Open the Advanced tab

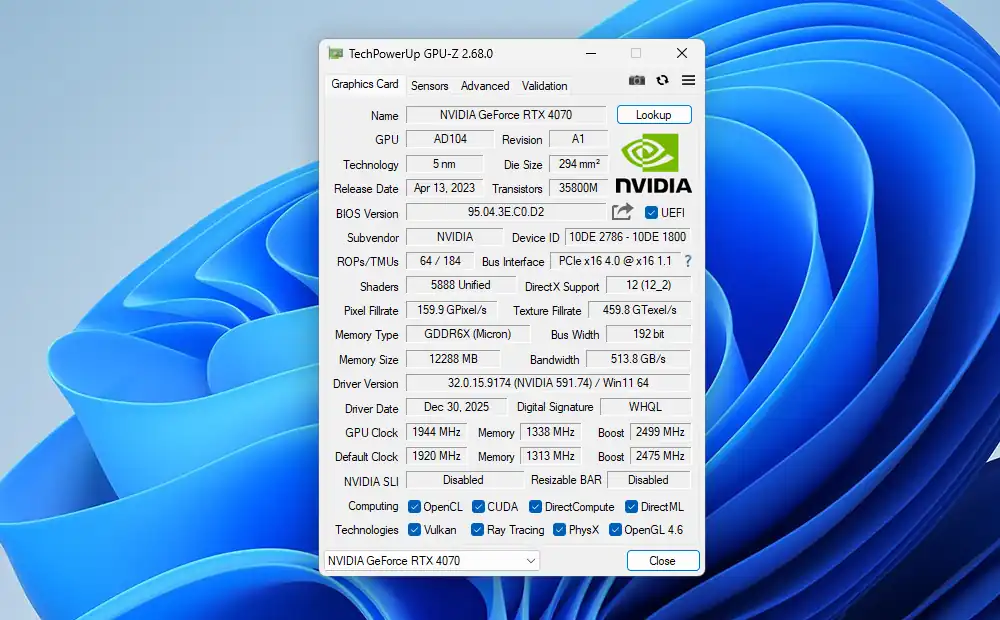click(x=485, y=86)
